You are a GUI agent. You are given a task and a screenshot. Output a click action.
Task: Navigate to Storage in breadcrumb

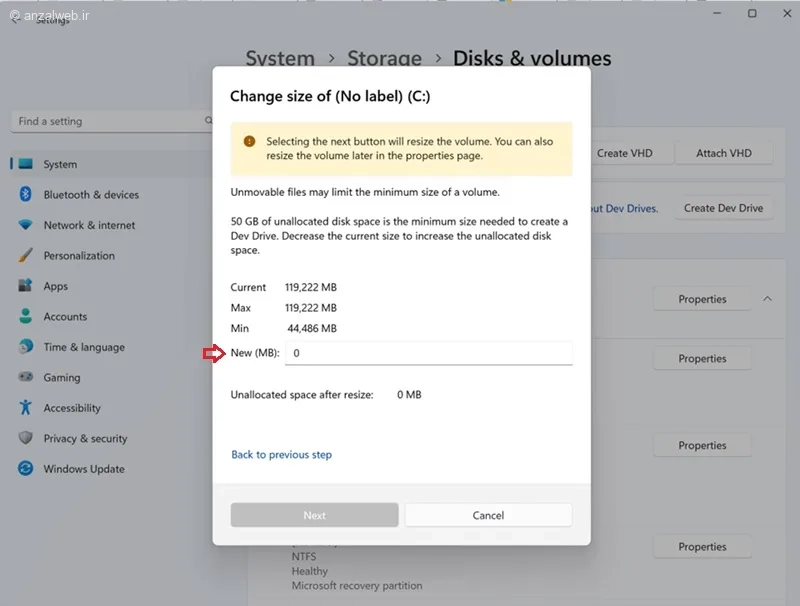pyautogui.click(x=384, y=58)
